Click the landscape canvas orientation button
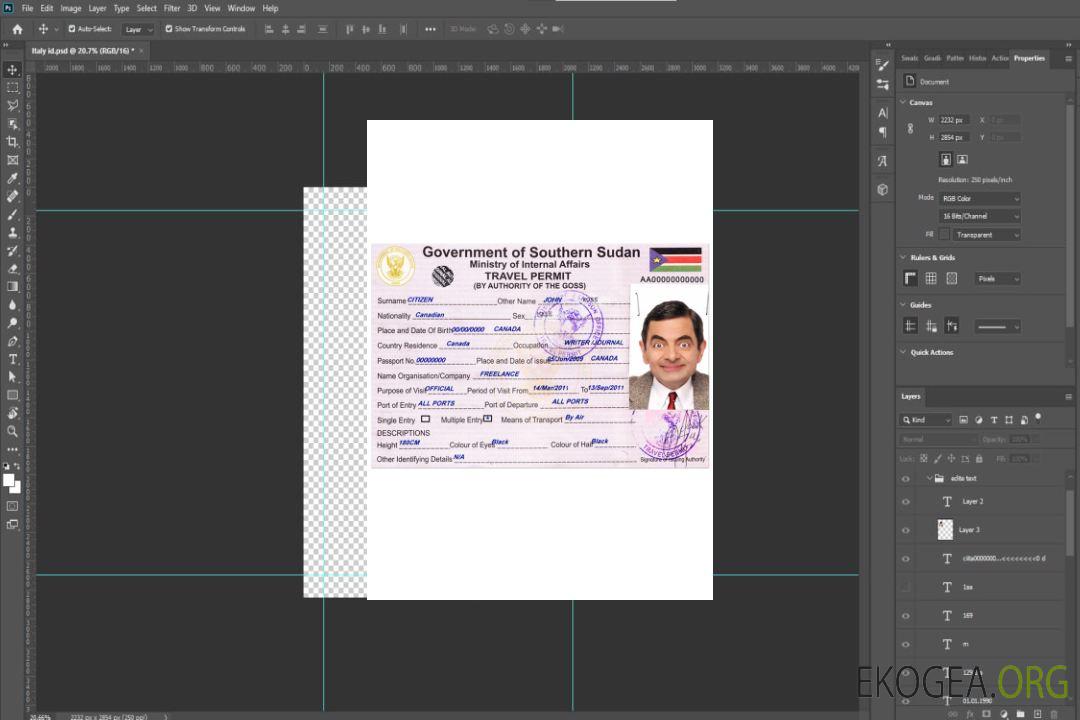The image size is (1080, 720). pos(962,159)
